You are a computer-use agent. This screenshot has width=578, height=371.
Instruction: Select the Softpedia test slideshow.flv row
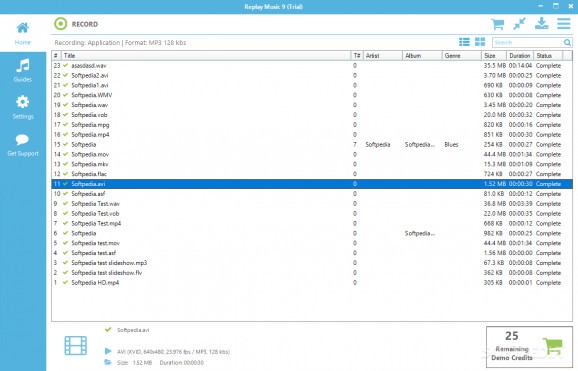click(312, 273)
